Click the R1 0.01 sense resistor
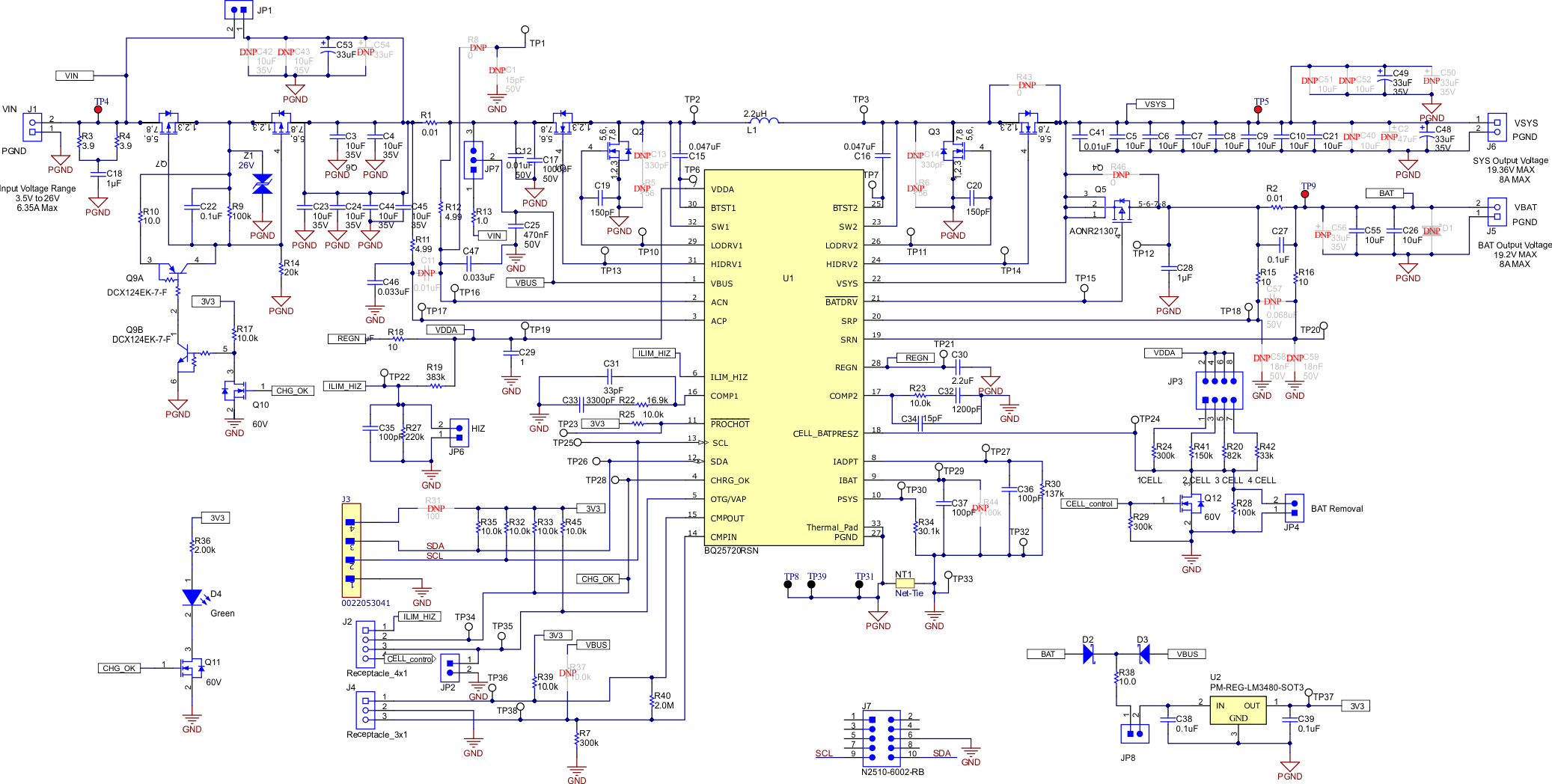Viewport: 1552px width, 784px height. [430, 122]
